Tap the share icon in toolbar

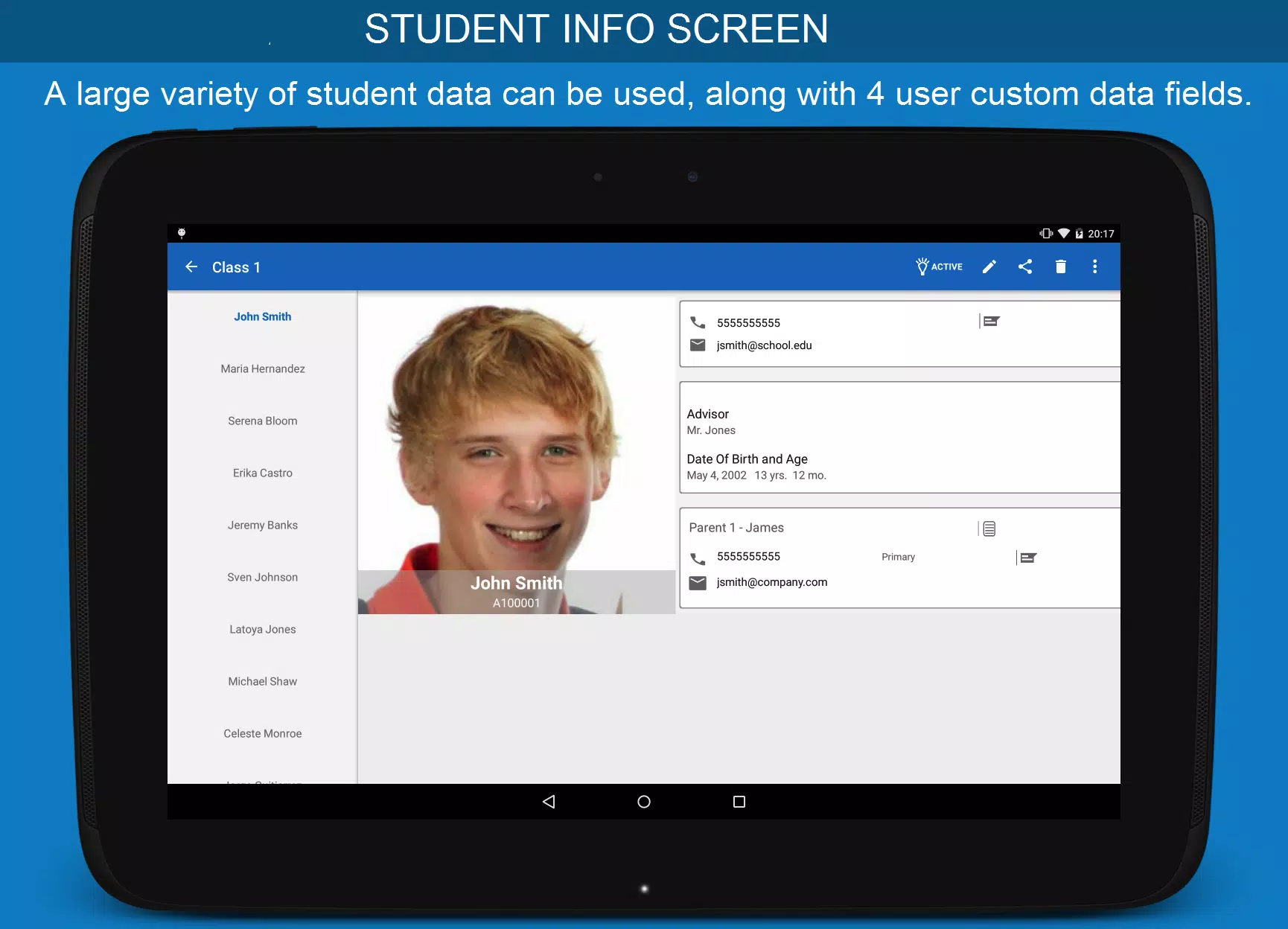pyautogui.click(x=1025, y=266)
